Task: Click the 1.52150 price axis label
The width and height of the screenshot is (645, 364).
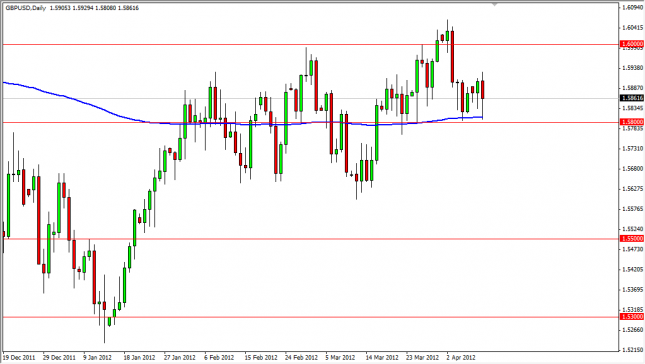Action: tap(633, 350)
